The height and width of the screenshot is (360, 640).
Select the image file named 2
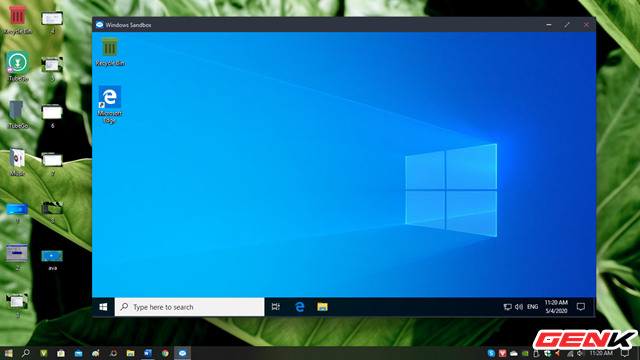(x=17, y=257)
